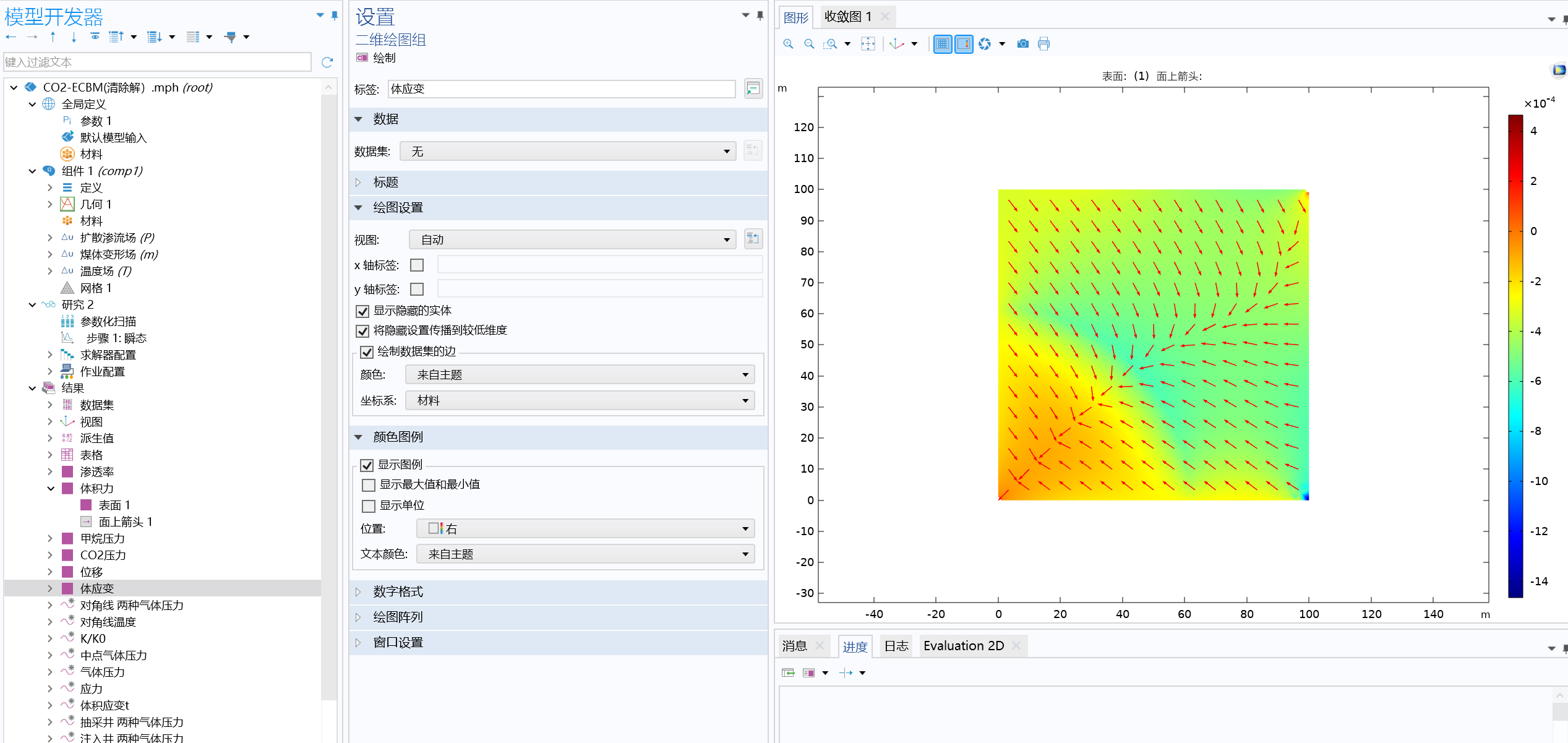
Task: Click the print icon in graphics toolbar
Action: [x=1044, y=44]
